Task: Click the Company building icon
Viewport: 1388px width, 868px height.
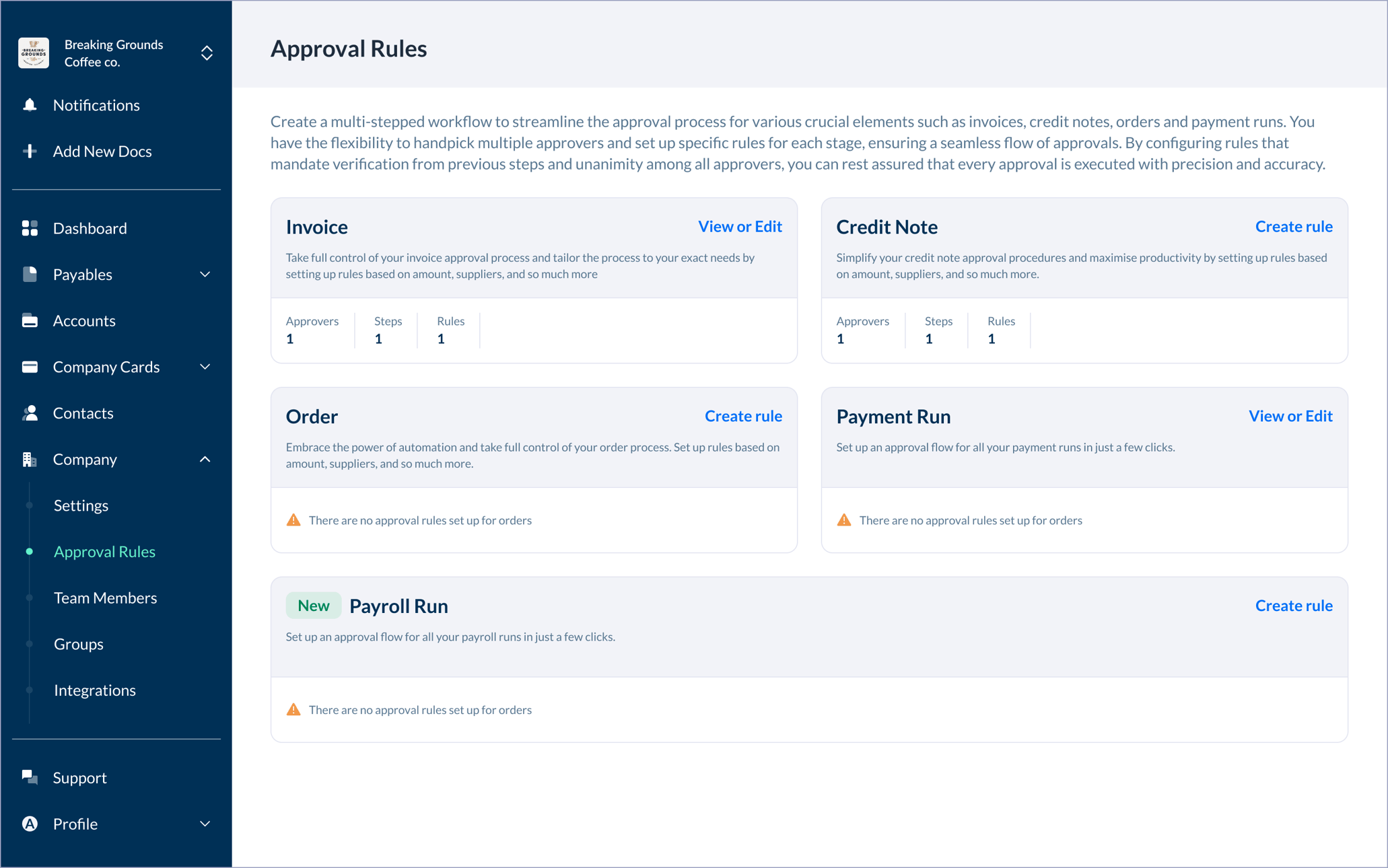Action: coord(30,460)
